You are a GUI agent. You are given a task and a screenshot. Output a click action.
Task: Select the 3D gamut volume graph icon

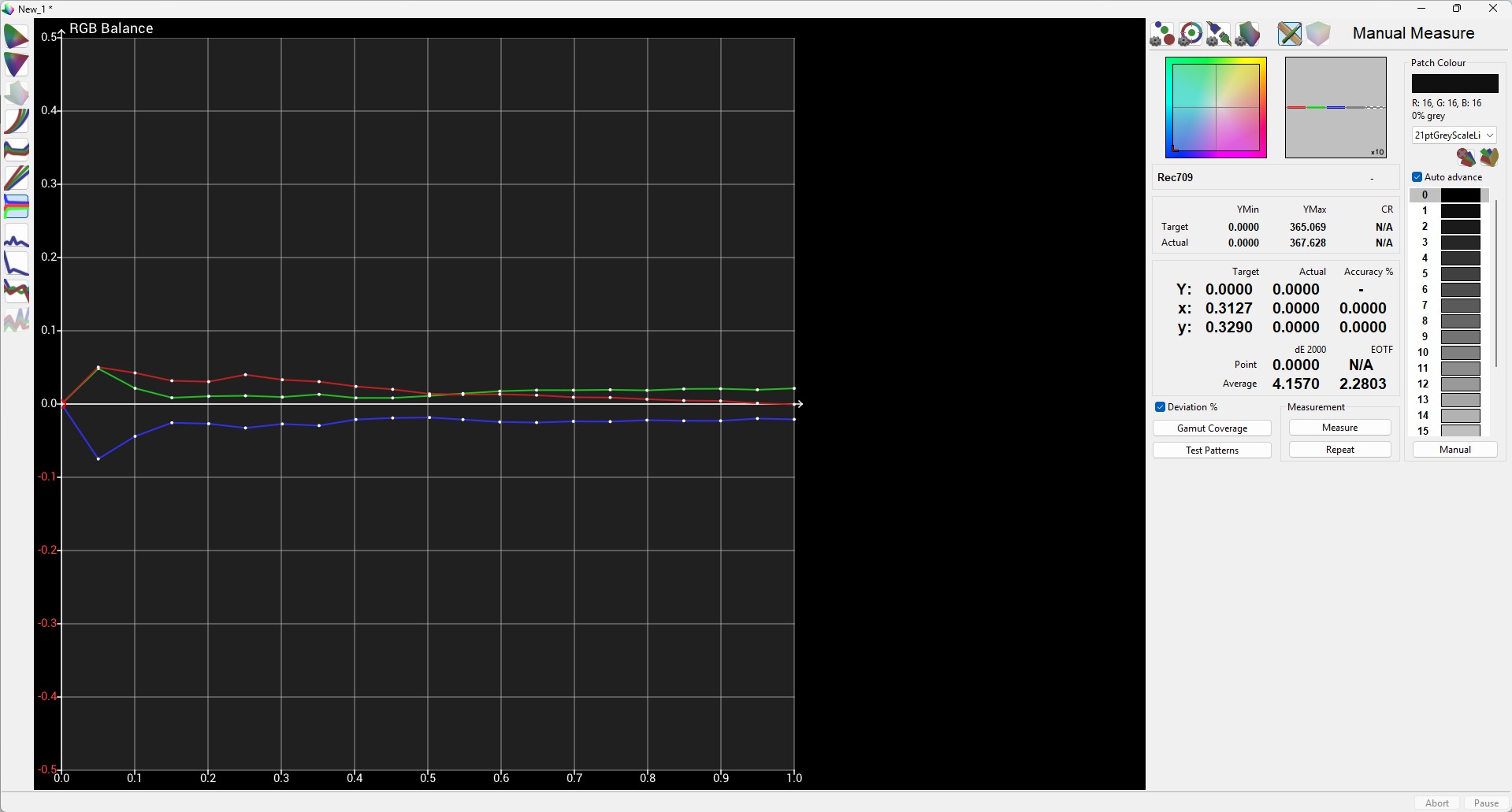pos(16,93)
